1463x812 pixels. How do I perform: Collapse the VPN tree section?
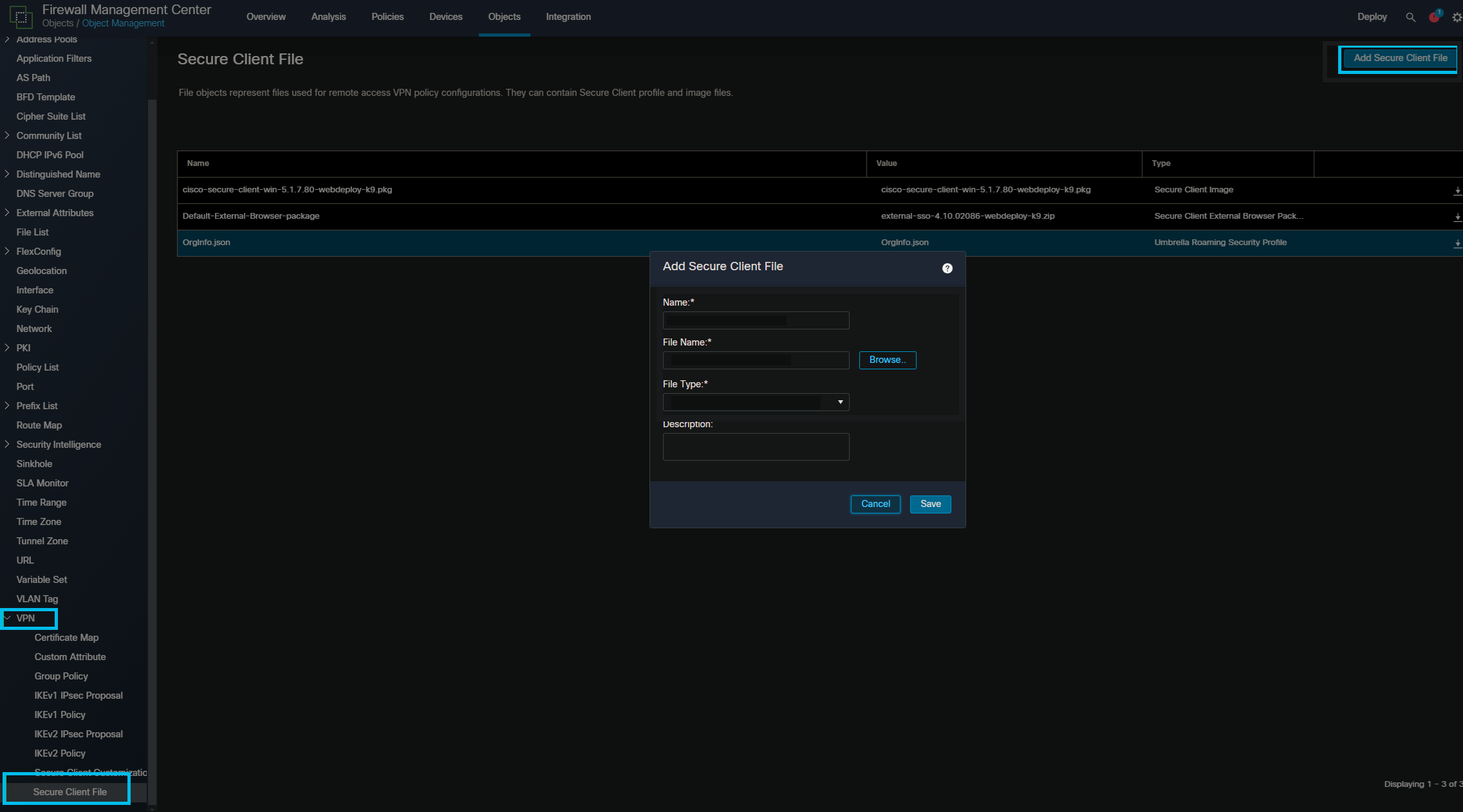(x=8, y=618)
